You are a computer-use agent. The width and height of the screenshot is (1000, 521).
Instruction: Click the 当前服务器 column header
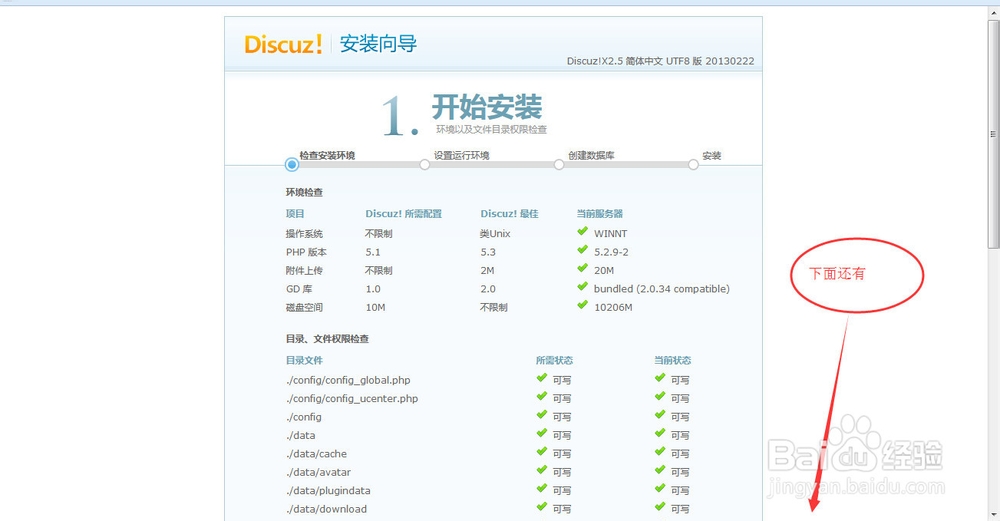[x=599, y=214]
